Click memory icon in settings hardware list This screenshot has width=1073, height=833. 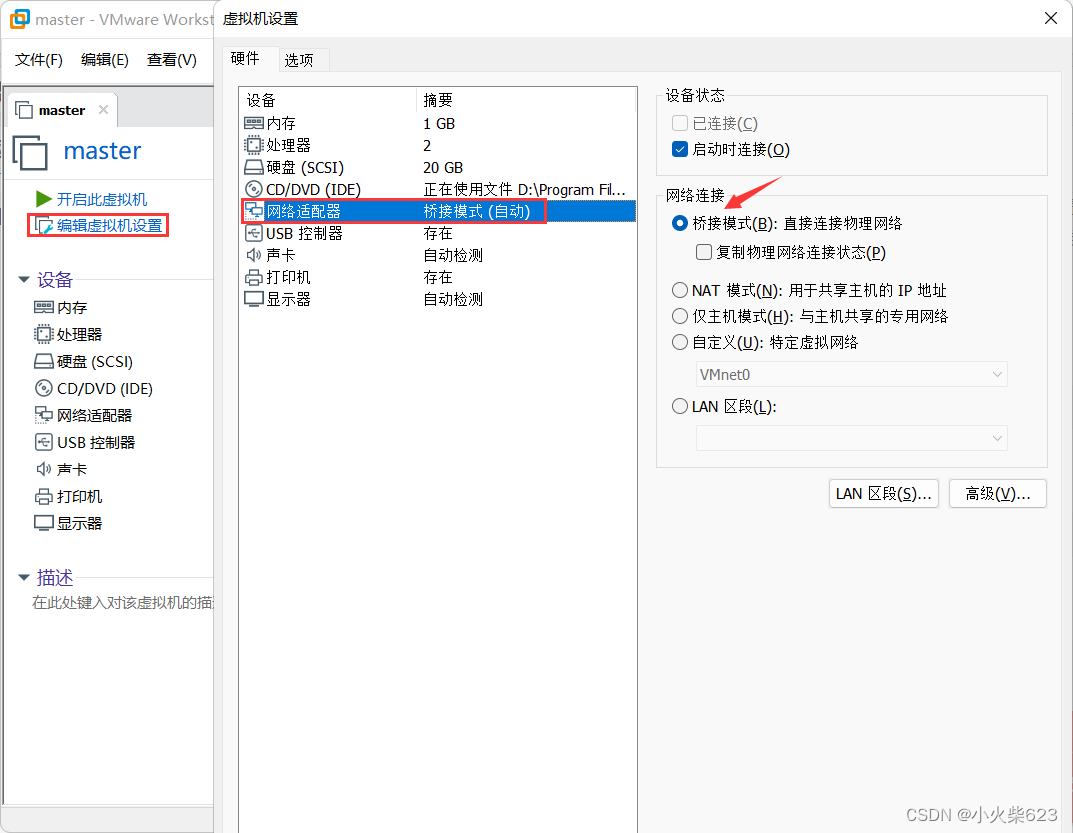(254, 123)
